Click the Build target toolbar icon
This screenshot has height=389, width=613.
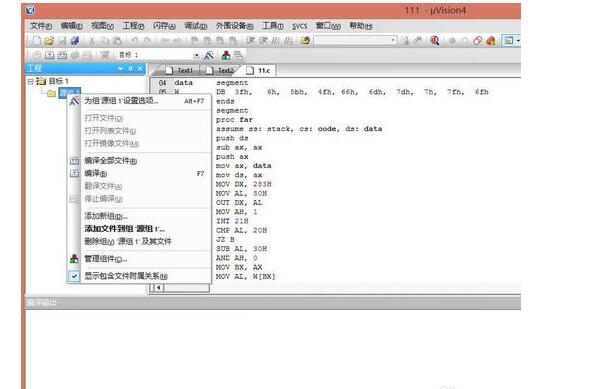click(49, 55)
